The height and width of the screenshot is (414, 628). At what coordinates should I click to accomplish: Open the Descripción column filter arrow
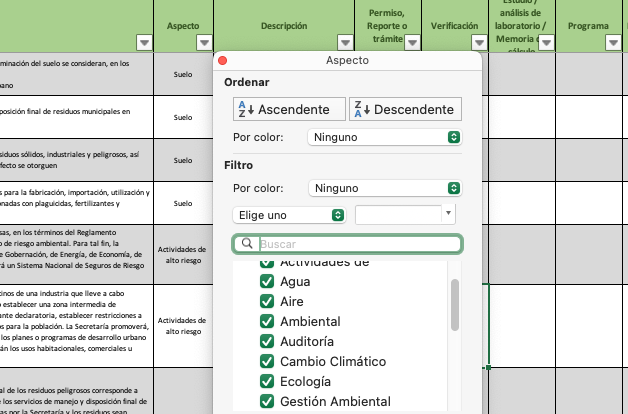click(345, 42)
